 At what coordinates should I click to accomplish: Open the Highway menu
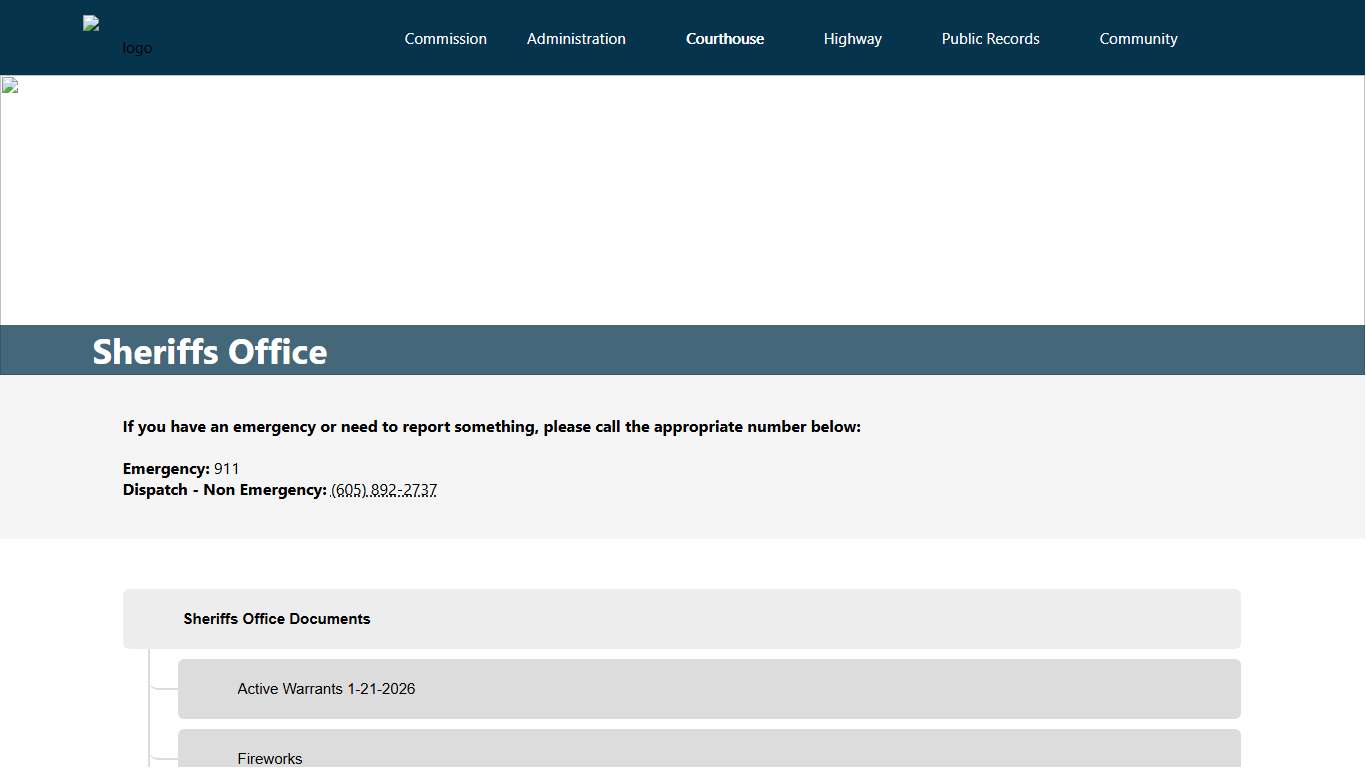(x=852, y=39)
